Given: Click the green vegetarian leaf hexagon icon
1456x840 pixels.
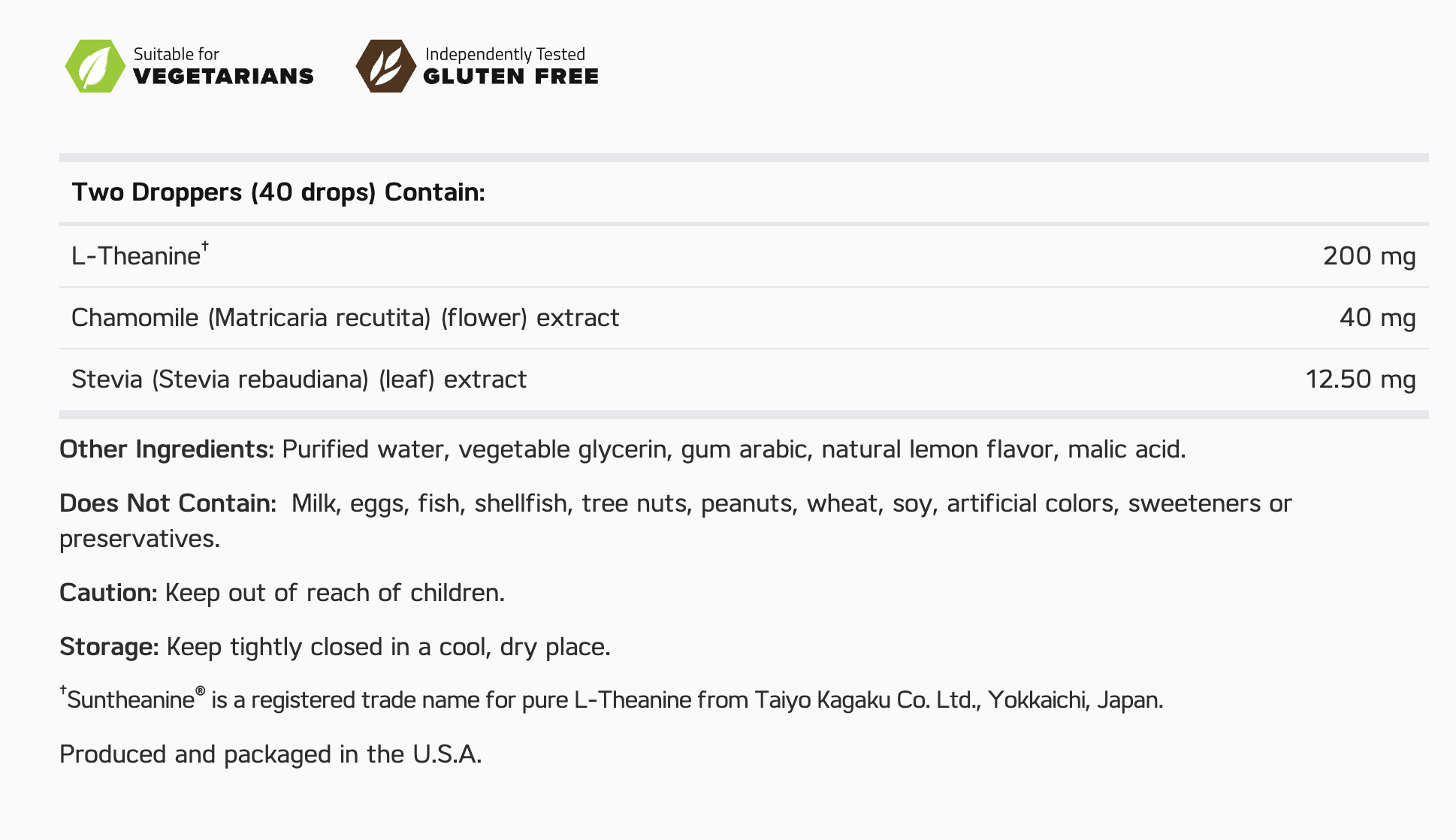Looking at the screenshot, I should point(95,66).
